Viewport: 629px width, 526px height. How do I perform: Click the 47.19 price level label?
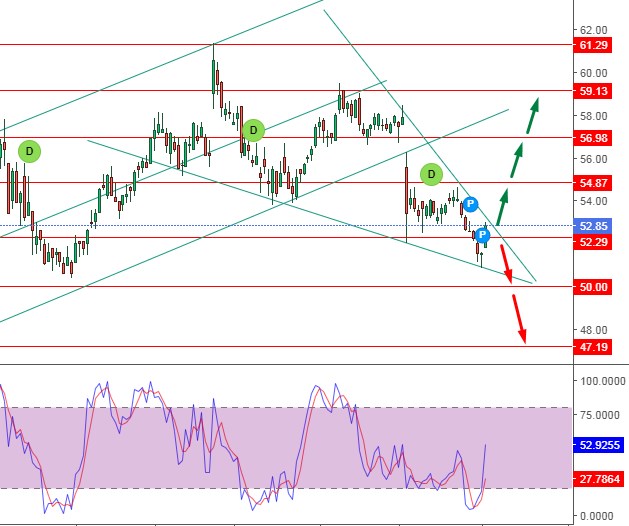(593, 347)
